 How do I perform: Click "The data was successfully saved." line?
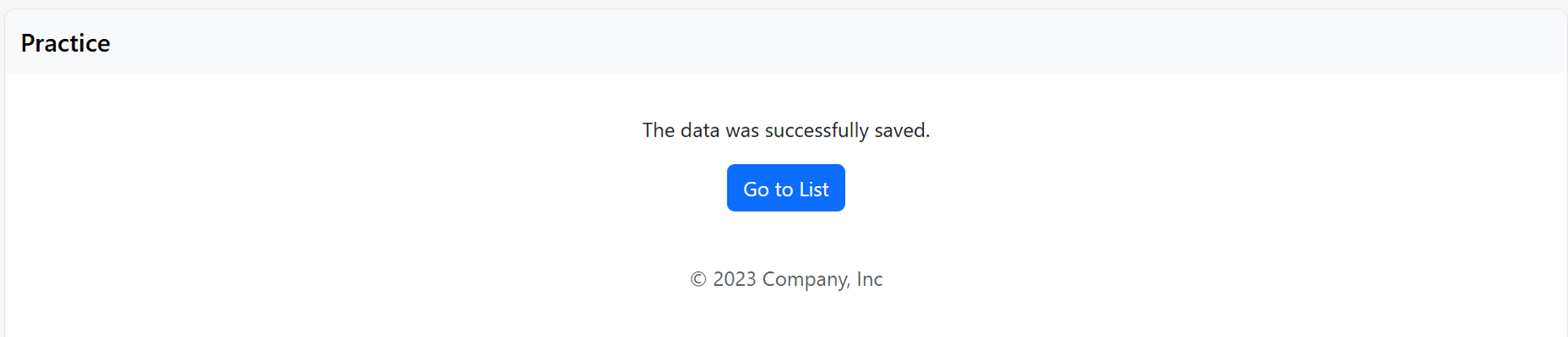click(785, 130)
